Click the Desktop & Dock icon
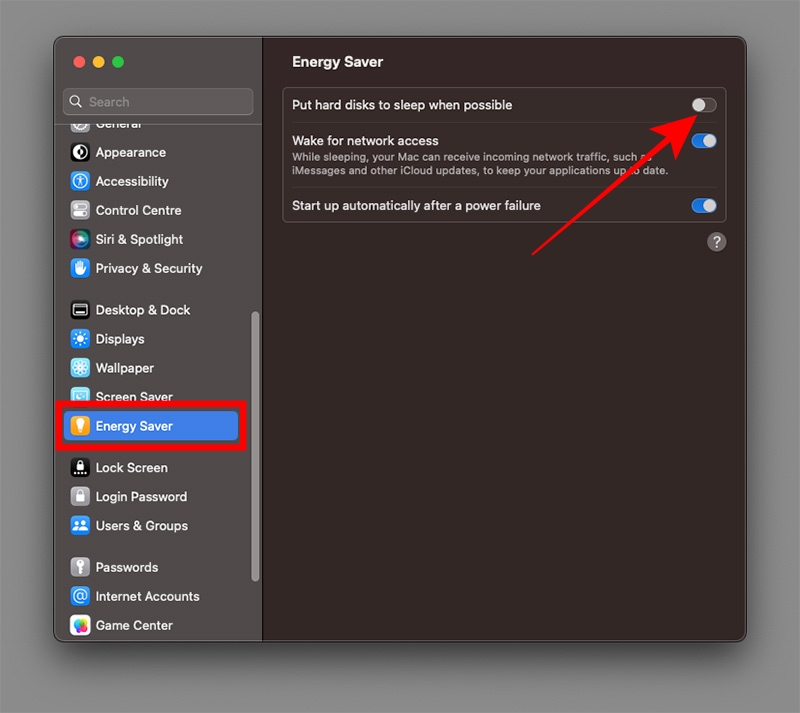The height and width of the screenshot is (713, 800). (x=80, y=310)
